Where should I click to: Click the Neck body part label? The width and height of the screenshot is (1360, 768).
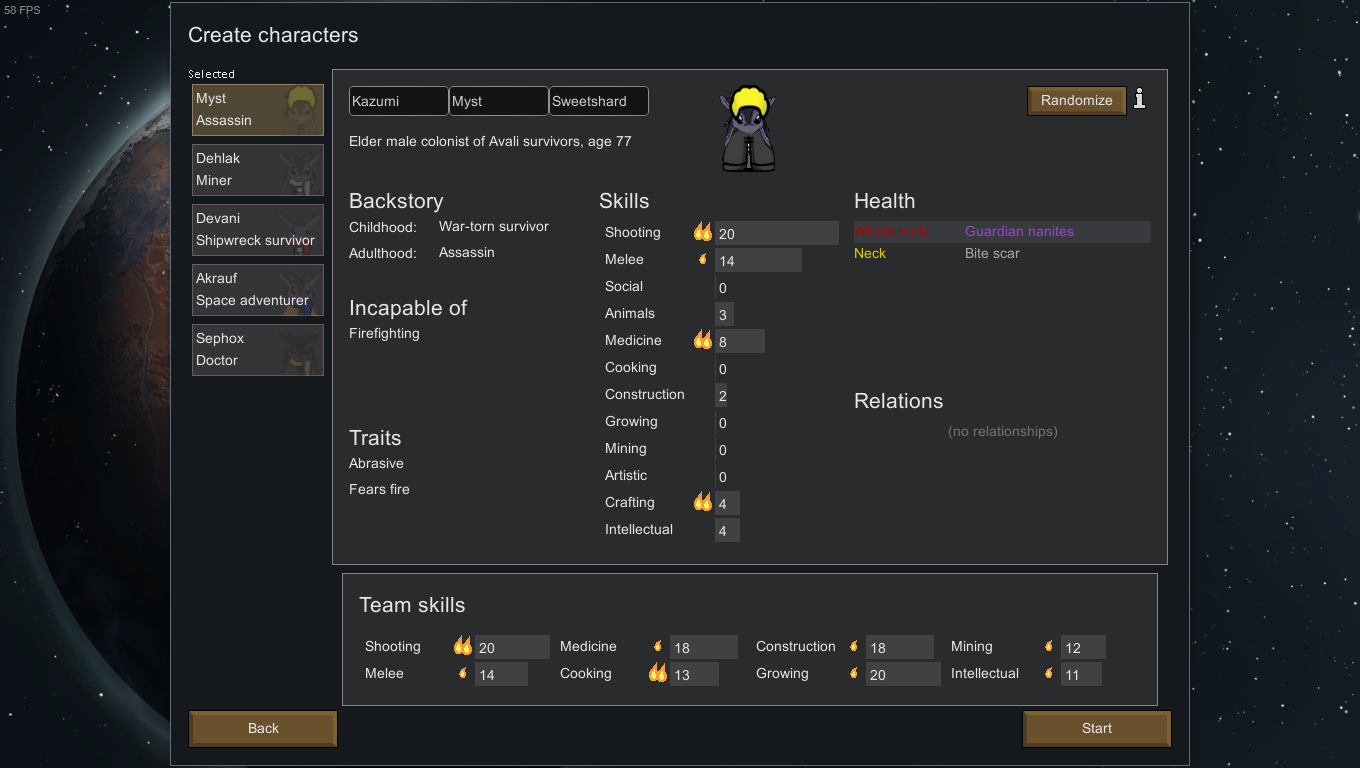tap(870, 253)
